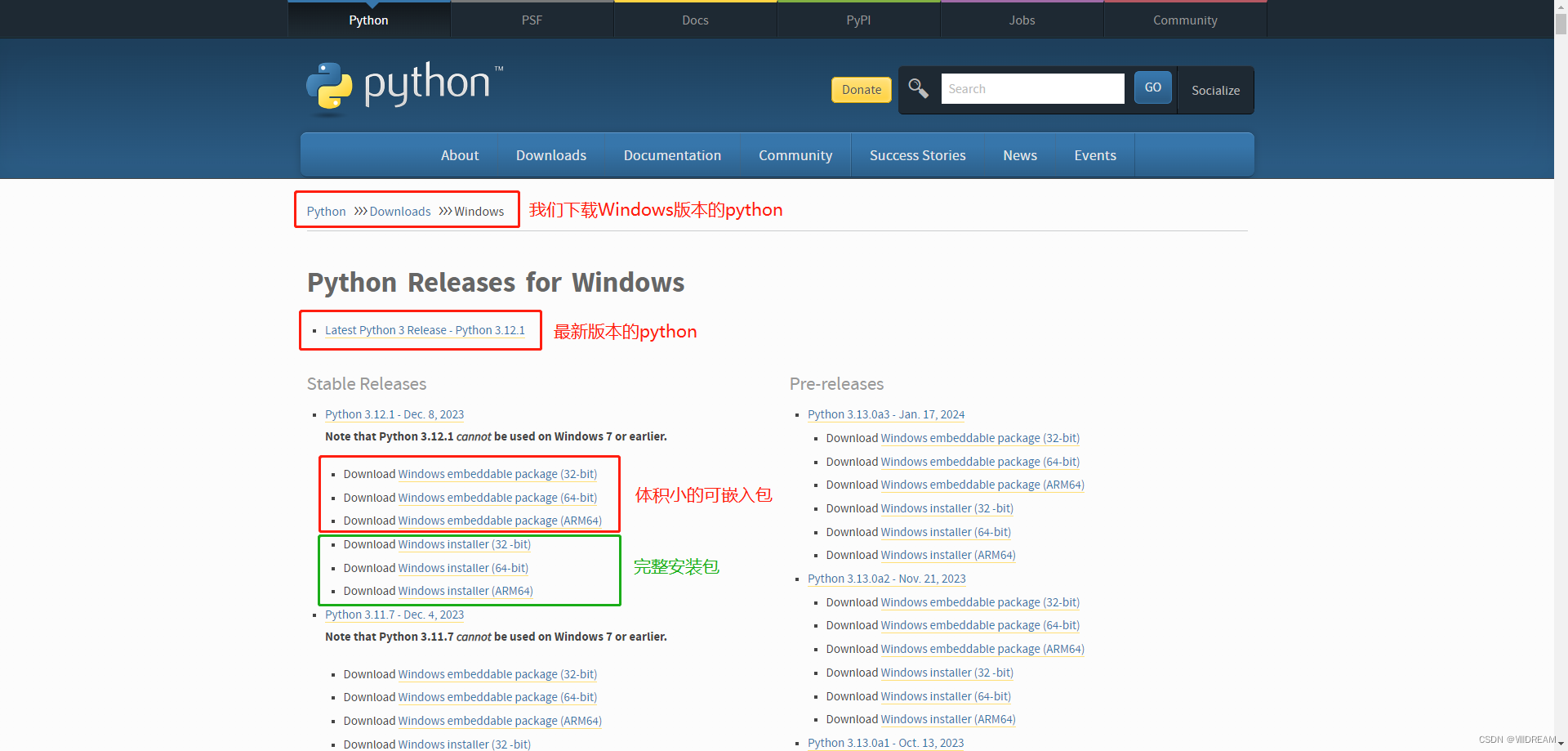The width and height of the screenshot is (1568, 751).
Task: Switch to the PSF tab
Action: coord(532,20)
